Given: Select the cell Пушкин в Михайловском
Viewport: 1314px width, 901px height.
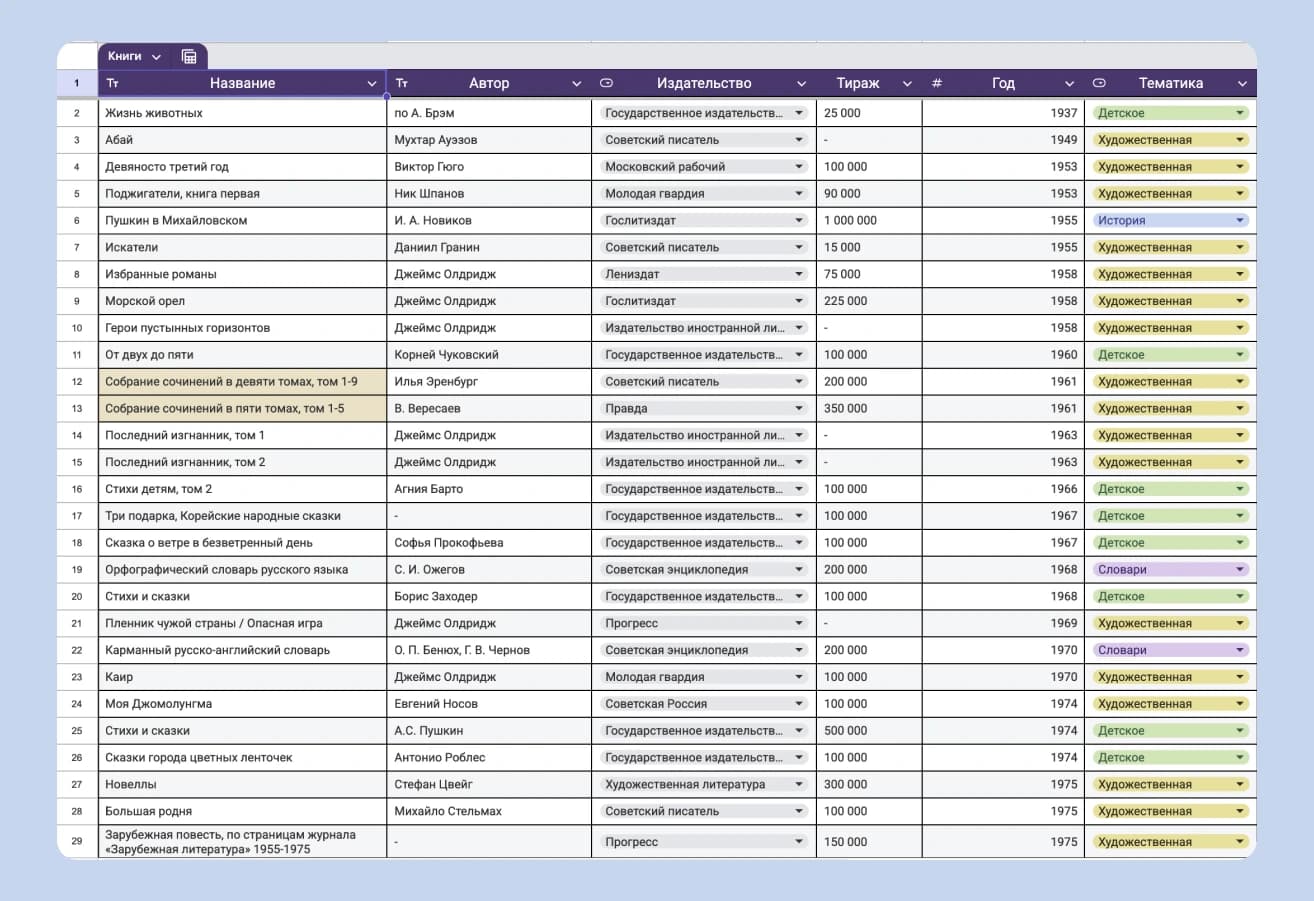Looking at the screenshot, I should pyautogui.click(x=242, y=220).
